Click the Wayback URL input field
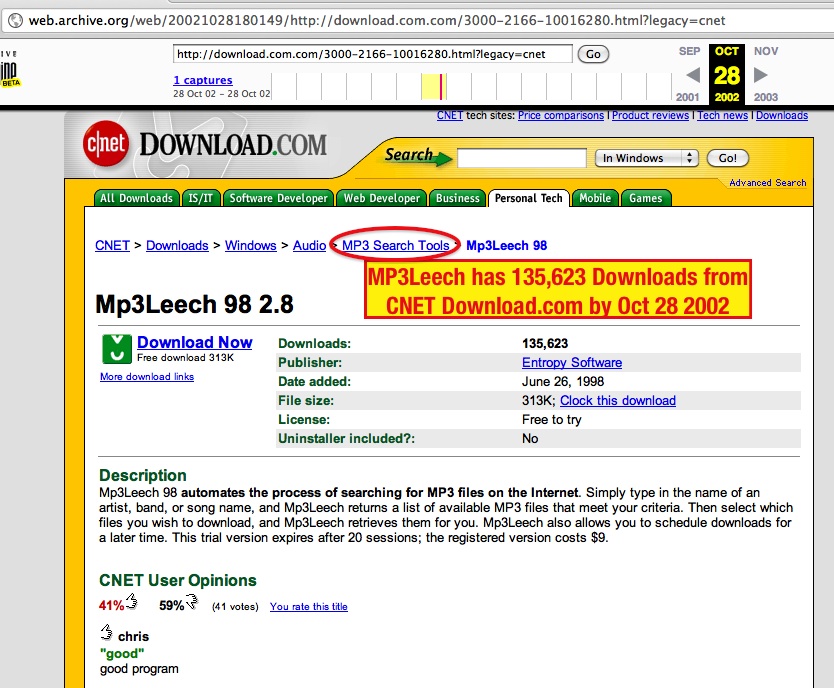 click(372, 54)
